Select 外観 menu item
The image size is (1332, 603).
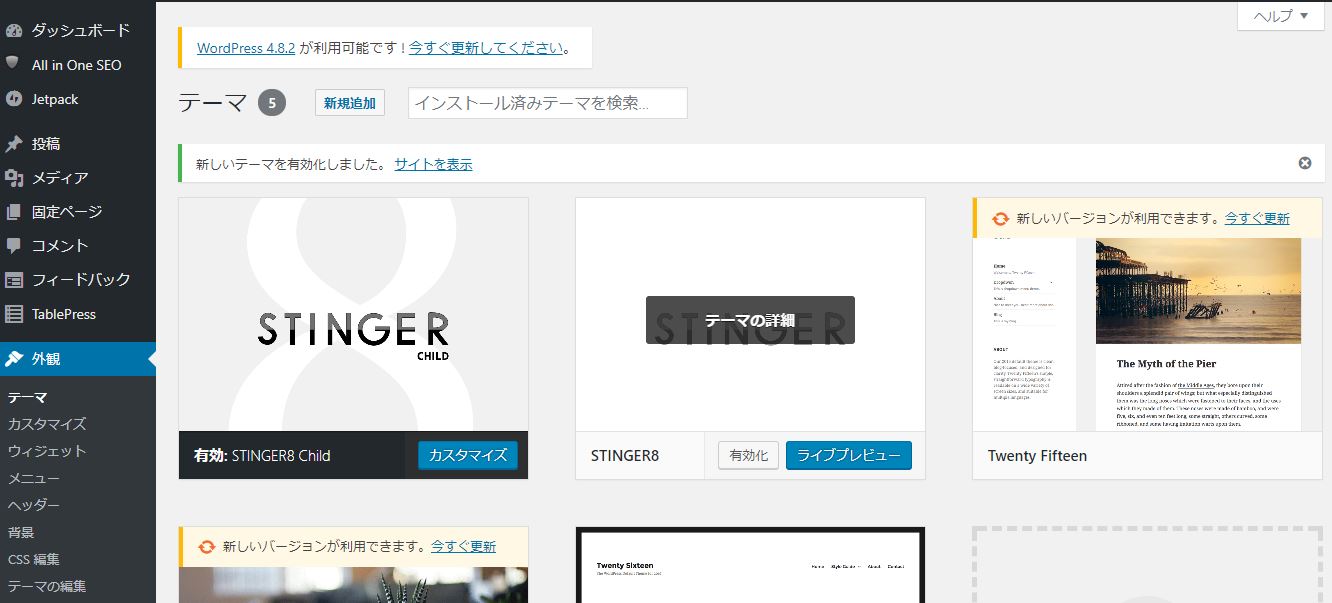[78, 359]
